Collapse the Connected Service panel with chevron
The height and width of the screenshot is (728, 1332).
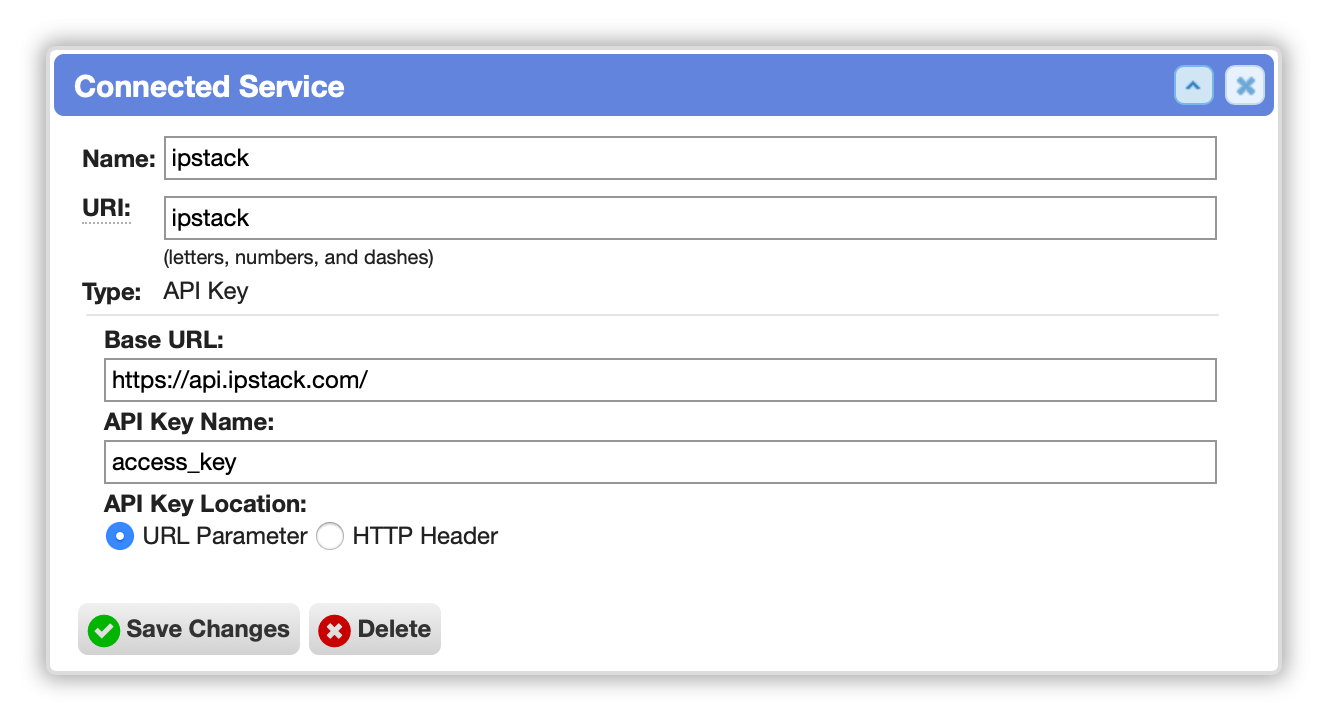point(1193,86)
